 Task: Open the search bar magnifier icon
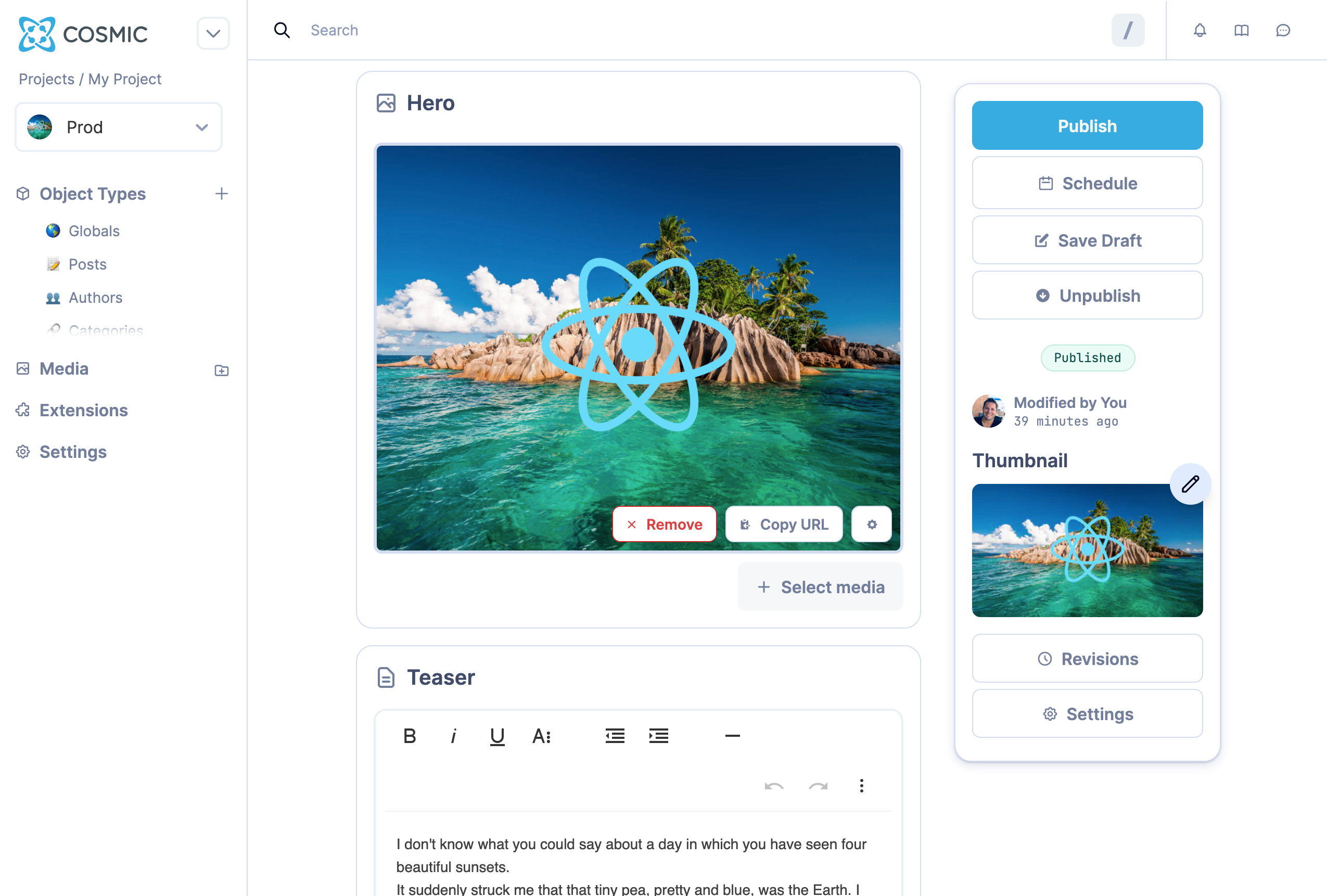point(283,30)
